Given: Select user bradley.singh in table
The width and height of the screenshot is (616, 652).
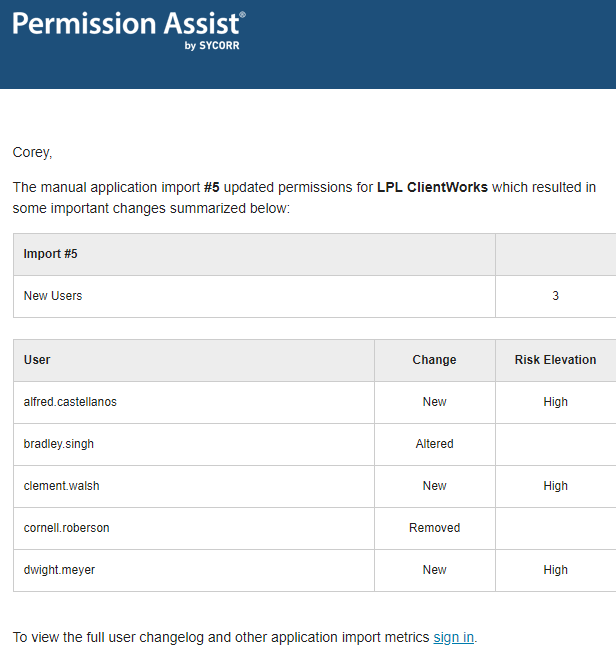Looking at the screenshot, I should tap(58, 444).
